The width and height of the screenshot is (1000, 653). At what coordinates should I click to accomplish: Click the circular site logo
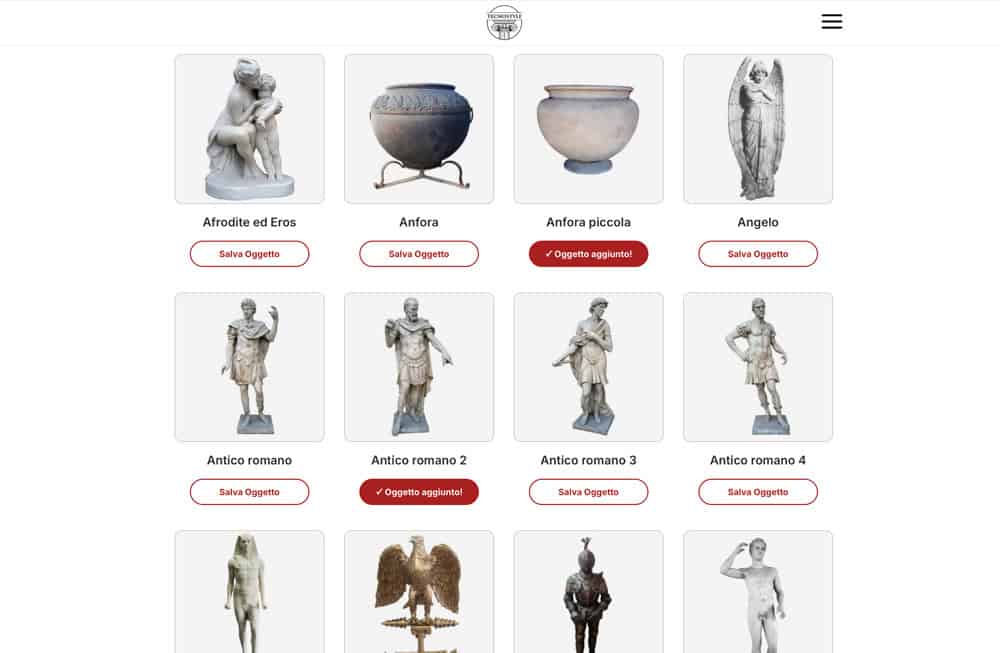click(x=504, y=22)
